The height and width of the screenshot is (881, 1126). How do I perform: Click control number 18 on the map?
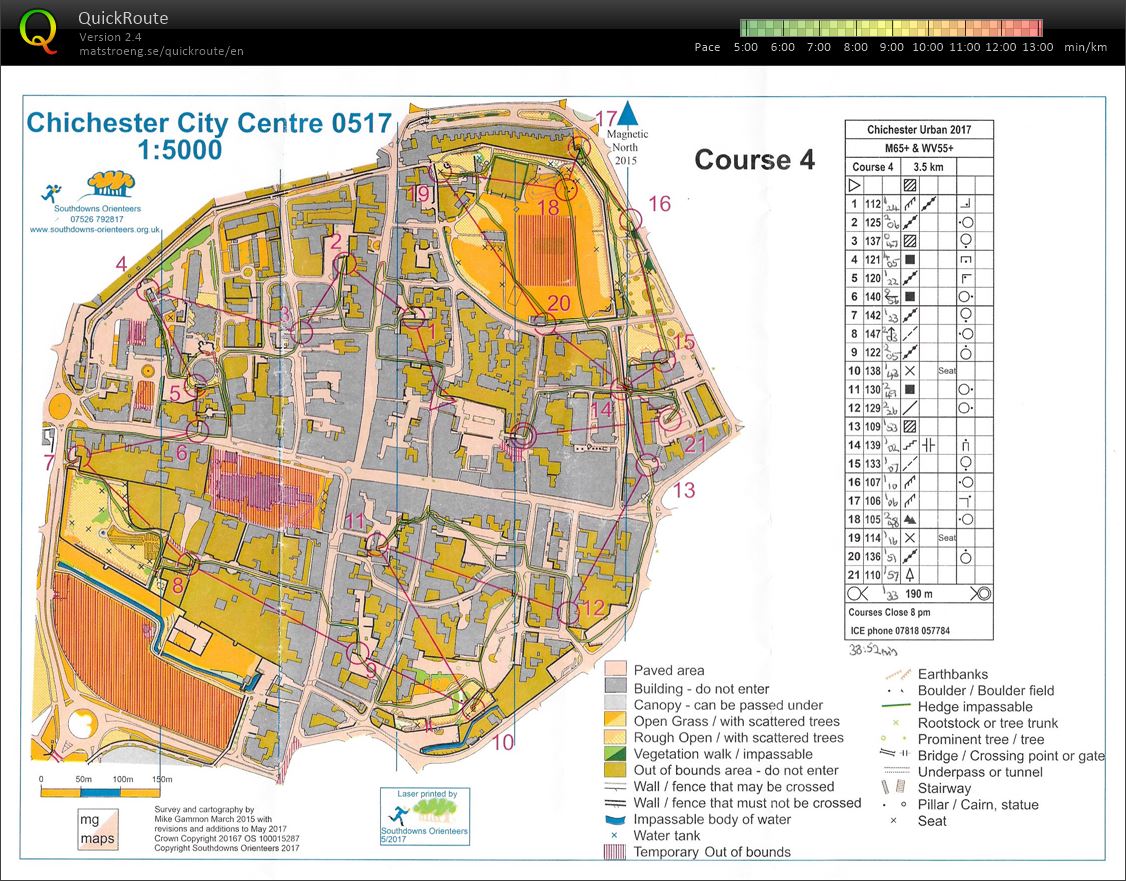[x=548, y=208]
